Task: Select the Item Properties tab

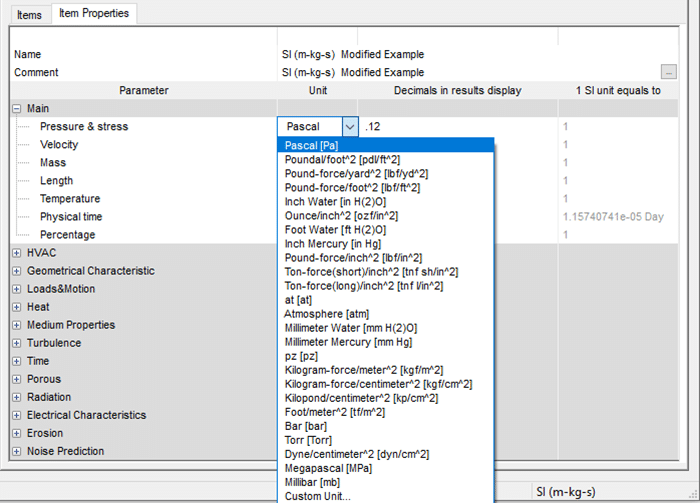Action: click(94, 13)
